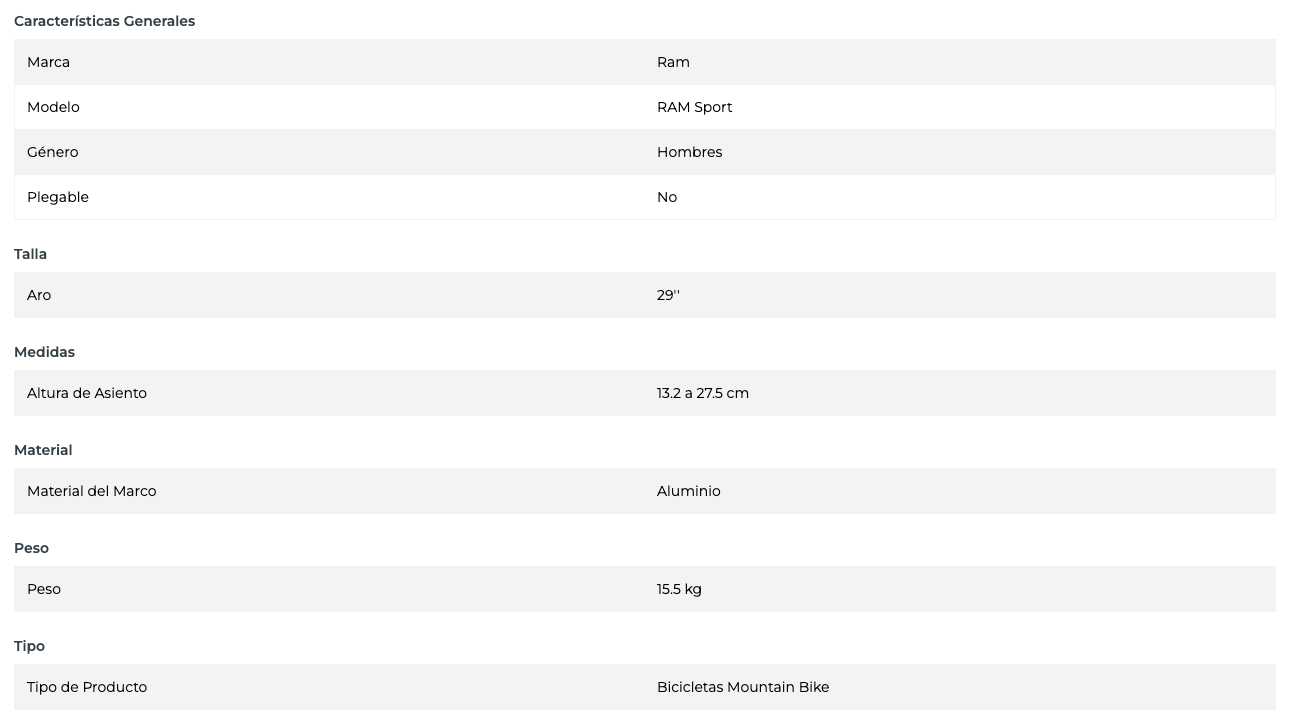Click the Características Generales heading
This screenshot has width=1291, height=717.
[x=104, y=21]
